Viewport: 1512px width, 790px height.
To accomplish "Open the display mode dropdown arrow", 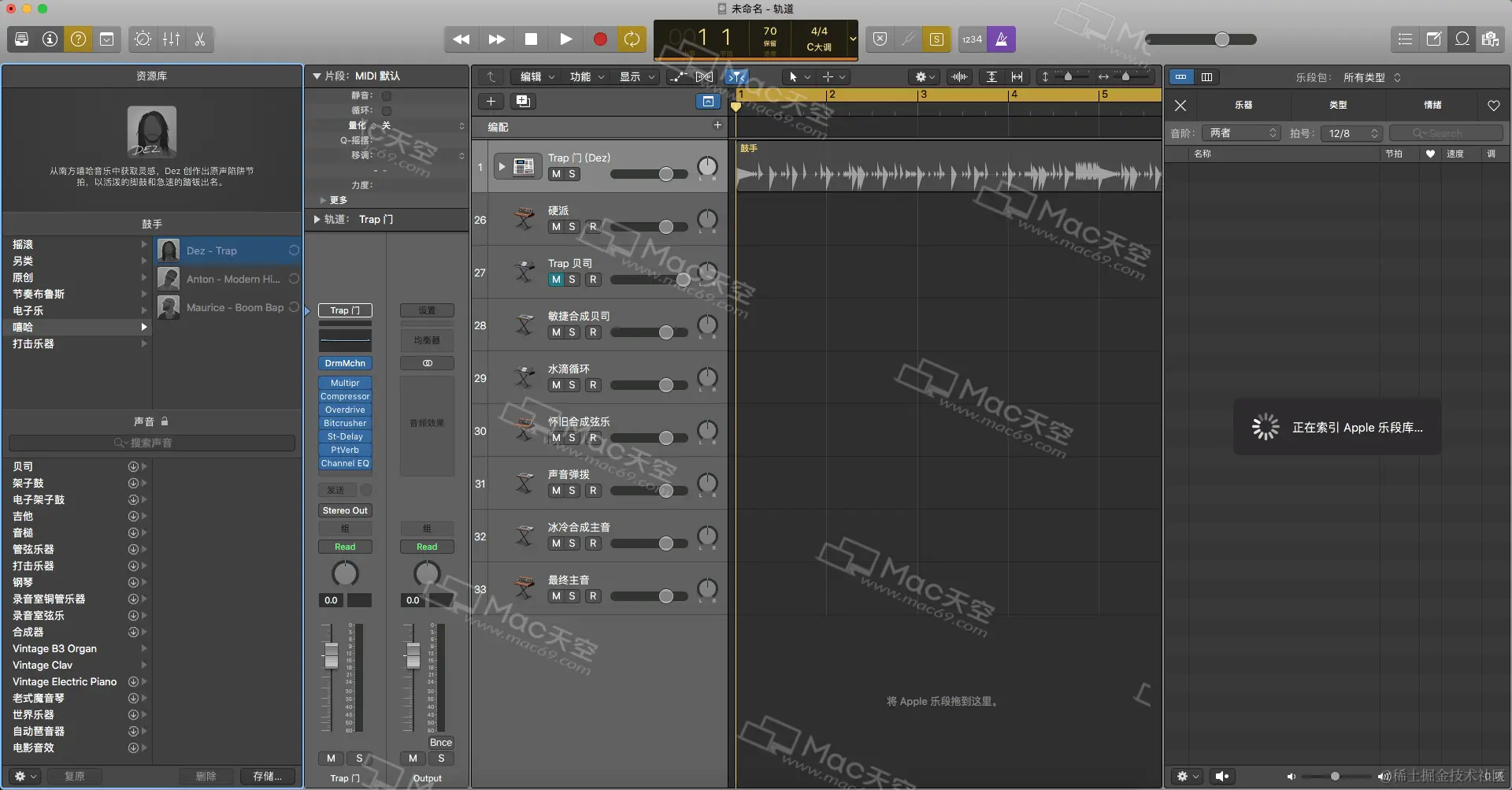I will (852, 39).
